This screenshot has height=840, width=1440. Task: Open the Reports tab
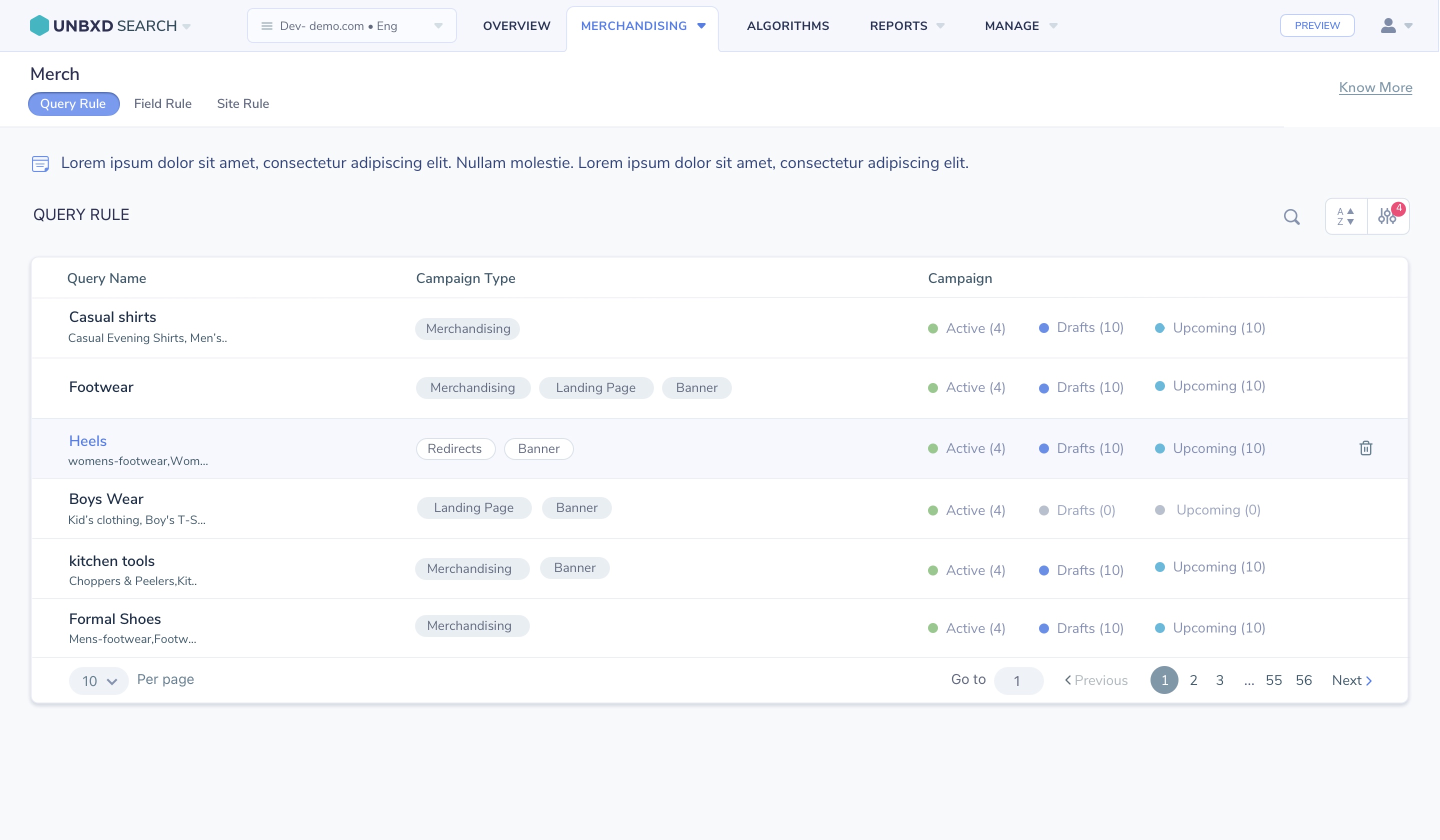(x=898, y=25)
